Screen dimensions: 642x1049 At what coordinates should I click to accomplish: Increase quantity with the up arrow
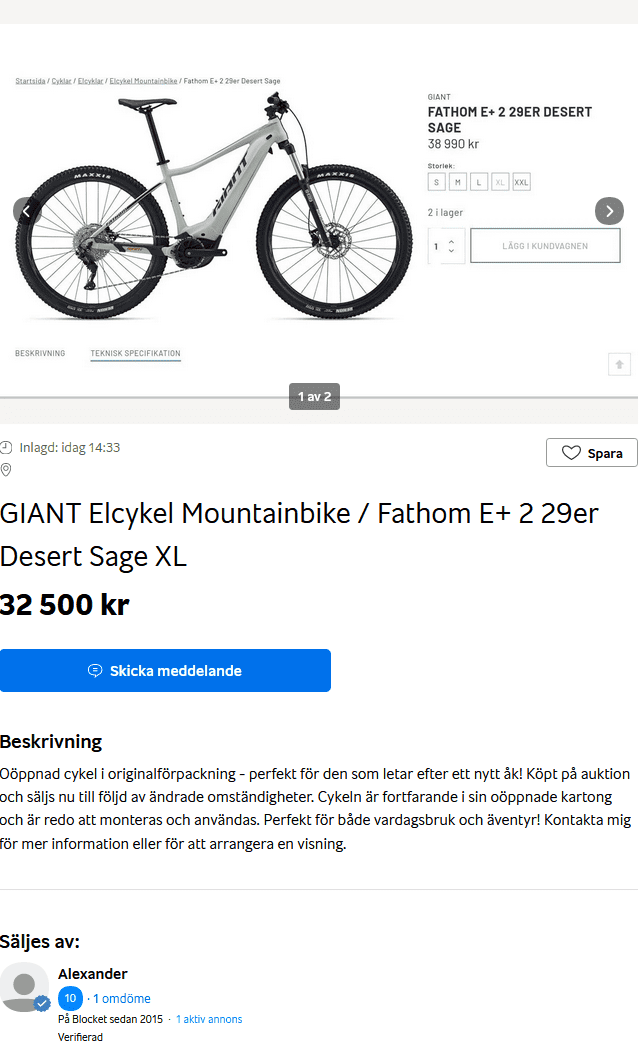[x=451, y=240]
